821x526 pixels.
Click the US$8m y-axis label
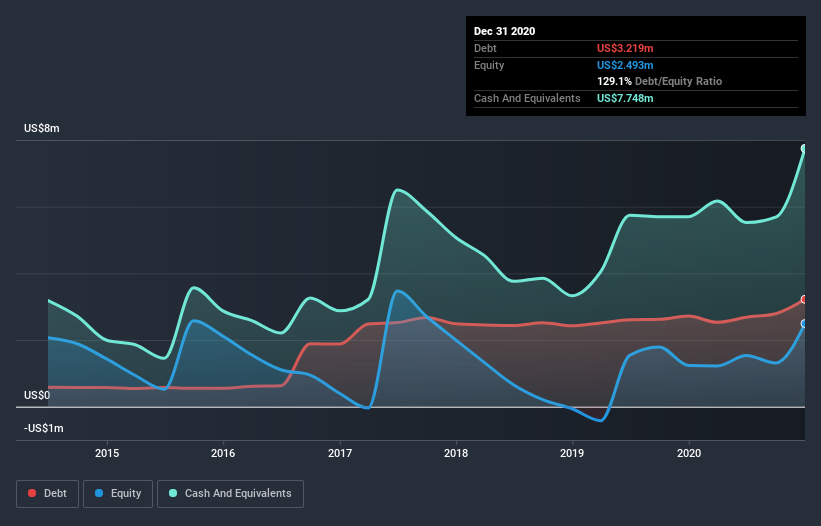coord(42,129)
